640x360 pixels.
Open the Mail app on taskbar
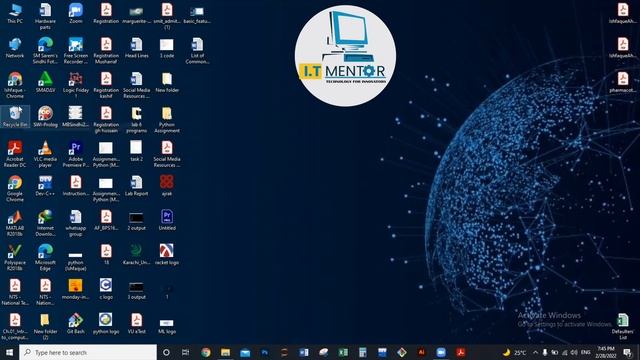point(245,352)
